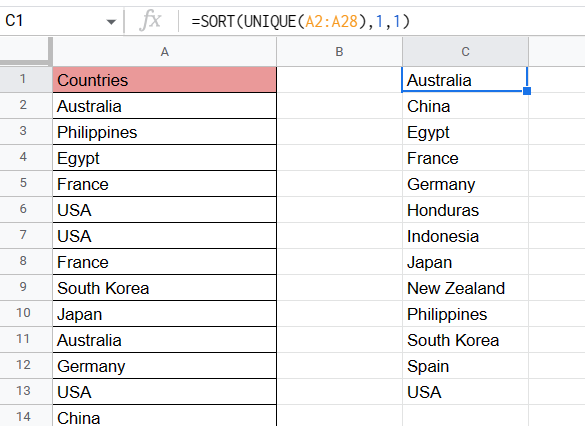Select row 5 header
This screenshot has height=426, width=585.
25,184
